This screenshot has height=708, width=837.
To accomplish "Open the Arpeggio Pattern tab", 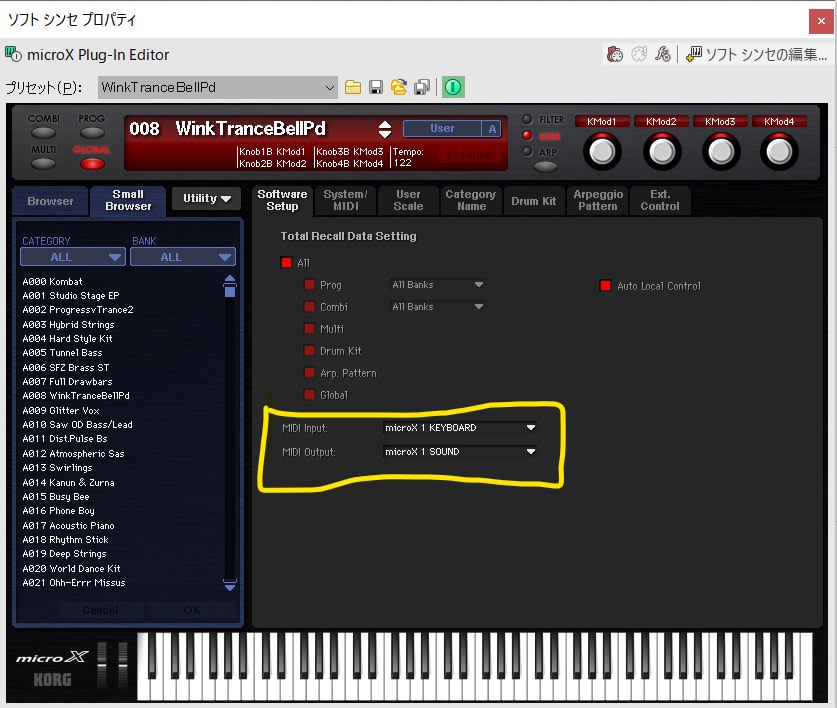I will [x=598, y=200].
